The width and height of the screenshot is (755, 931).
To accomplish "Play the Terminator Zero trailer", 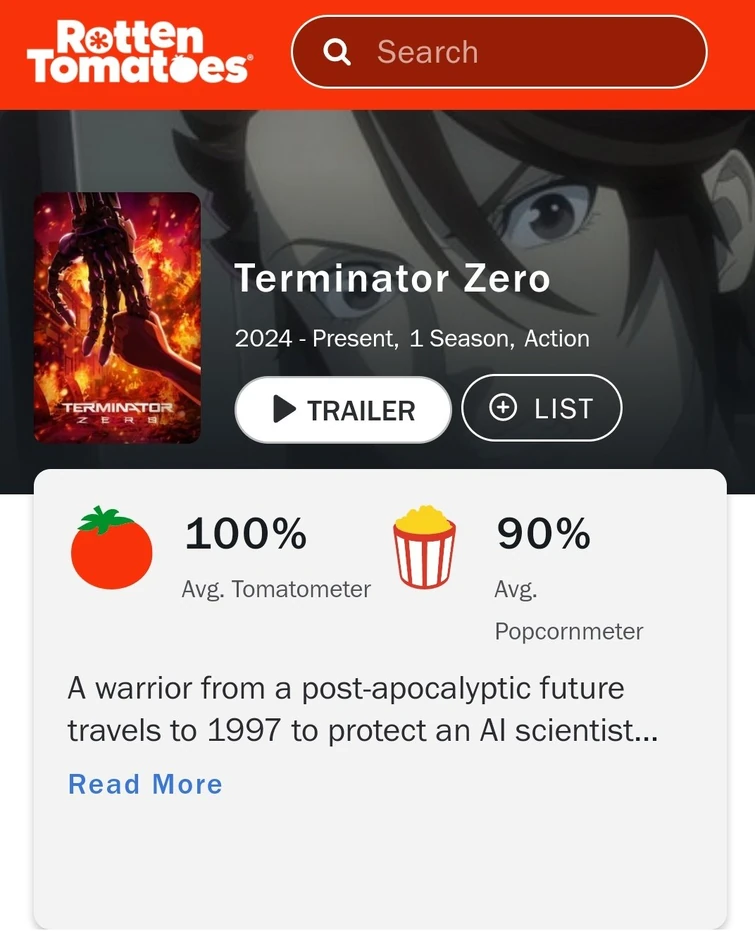I will click(343, 410).
